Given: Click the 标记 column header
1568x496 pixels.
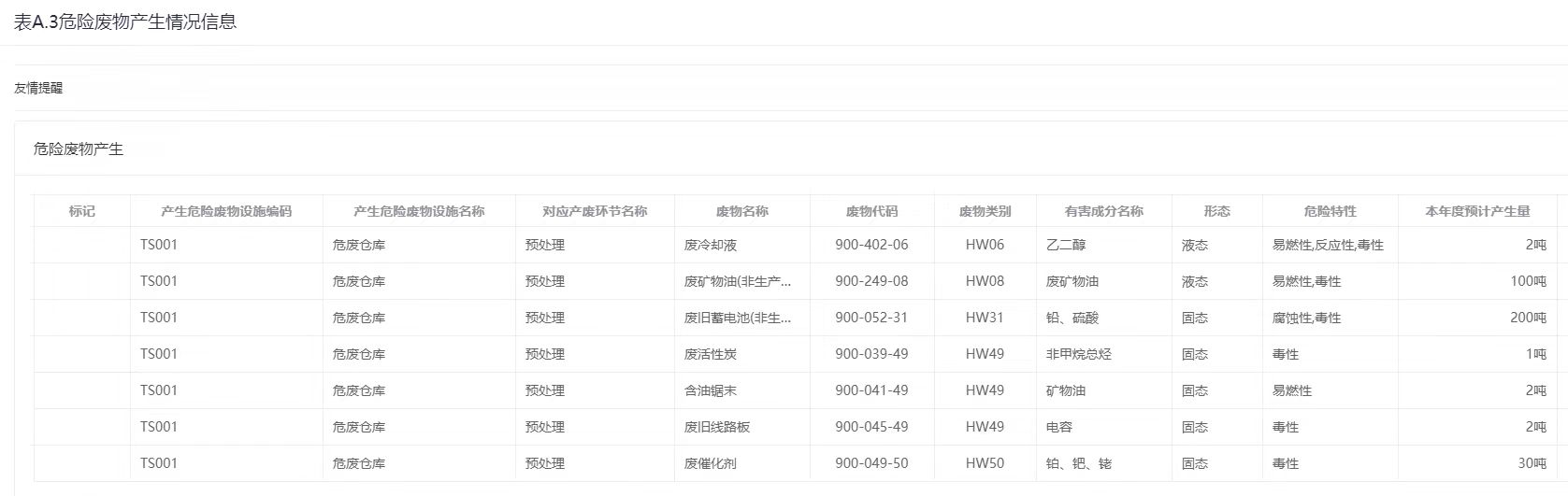Looking at the screenshot, I should [81, 211].
